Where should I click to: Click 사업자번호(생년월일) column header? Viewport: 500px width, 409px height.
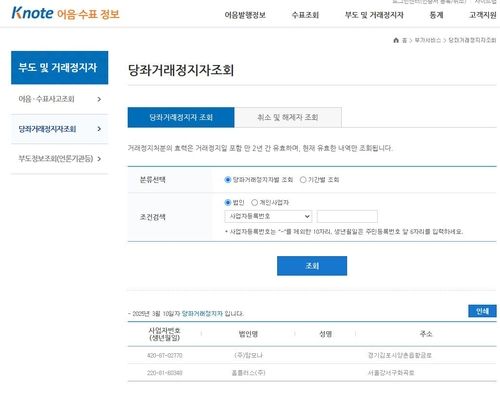pyautogui.click(x=165, y=334)
